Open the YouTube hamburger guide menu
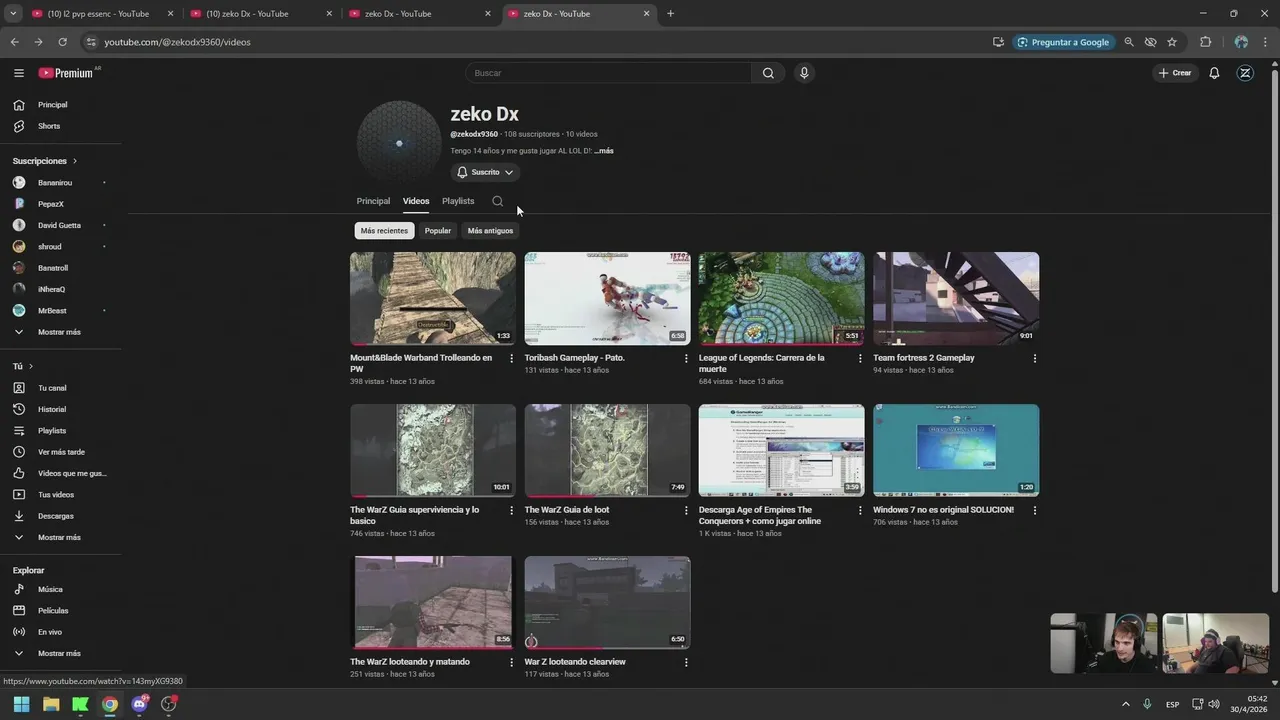This screenshot has width=1280, height=720. [x=18, y=73]
